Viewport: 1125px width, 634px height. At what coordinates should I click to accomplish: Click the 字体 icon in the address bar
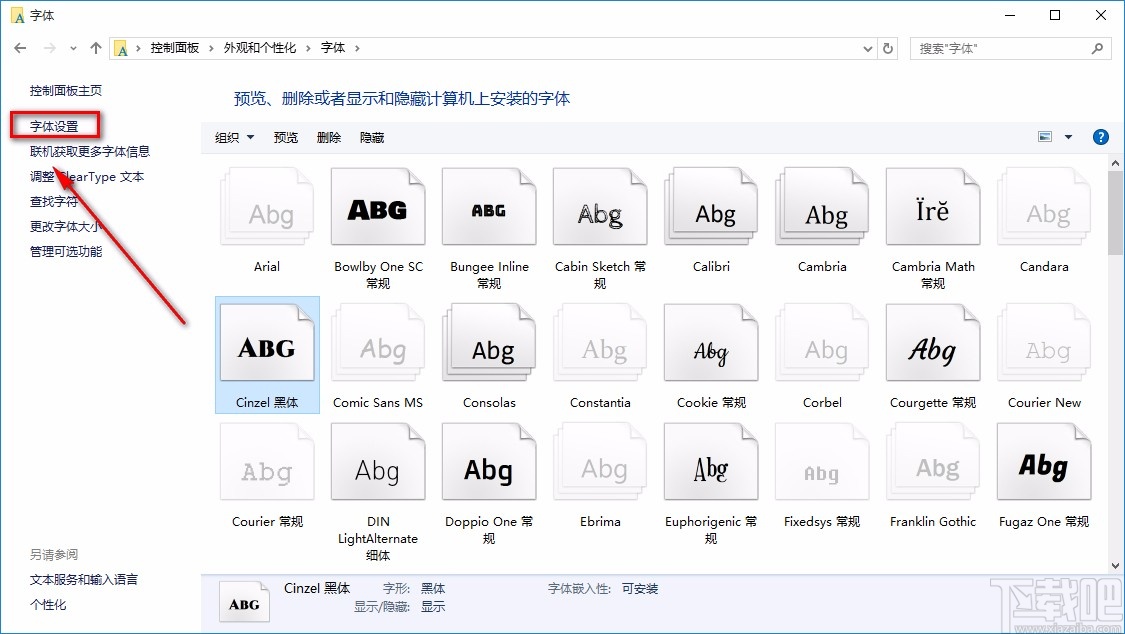[x=120, y=47]
